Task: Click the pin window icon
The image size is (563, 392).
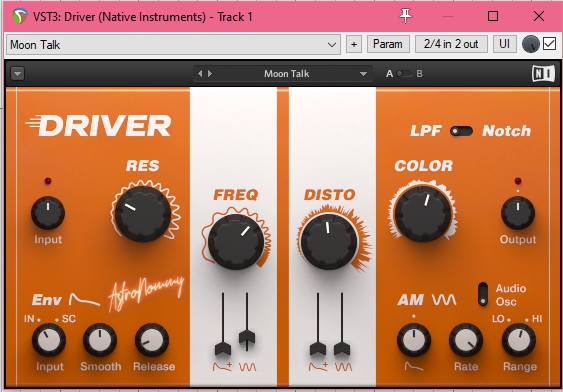Action: (405, 16)
